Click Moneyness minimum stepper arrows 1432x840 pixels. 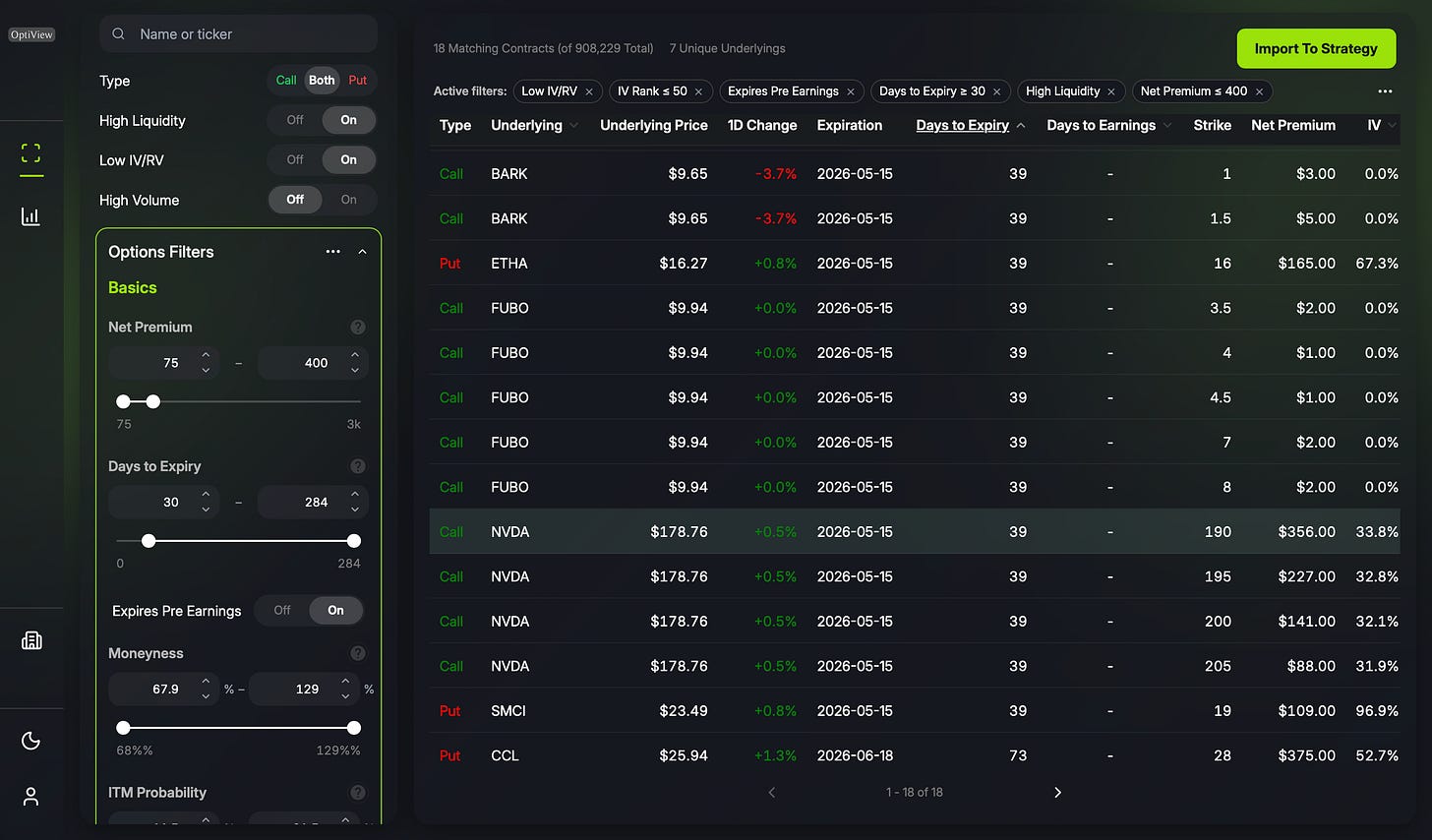tap(206, 690)
